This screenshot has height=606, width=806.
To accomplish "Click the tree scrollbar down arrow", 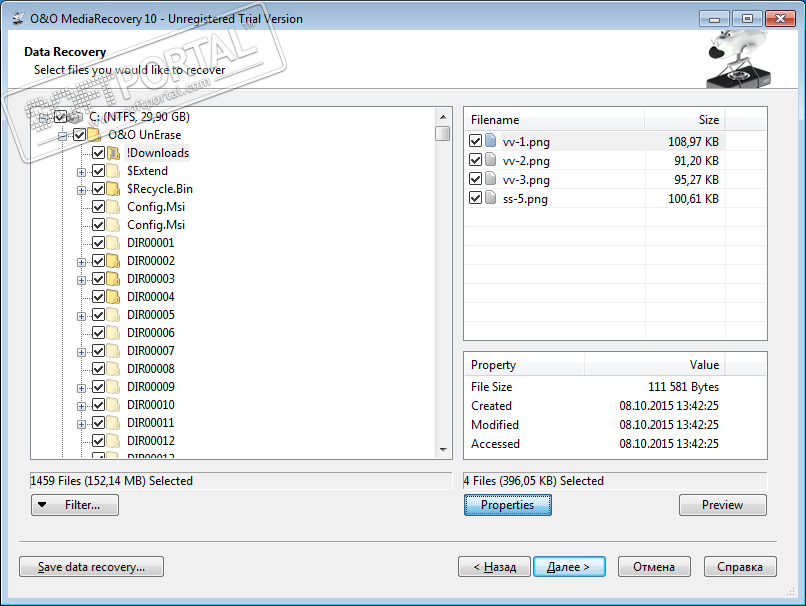I will [443, 450].
